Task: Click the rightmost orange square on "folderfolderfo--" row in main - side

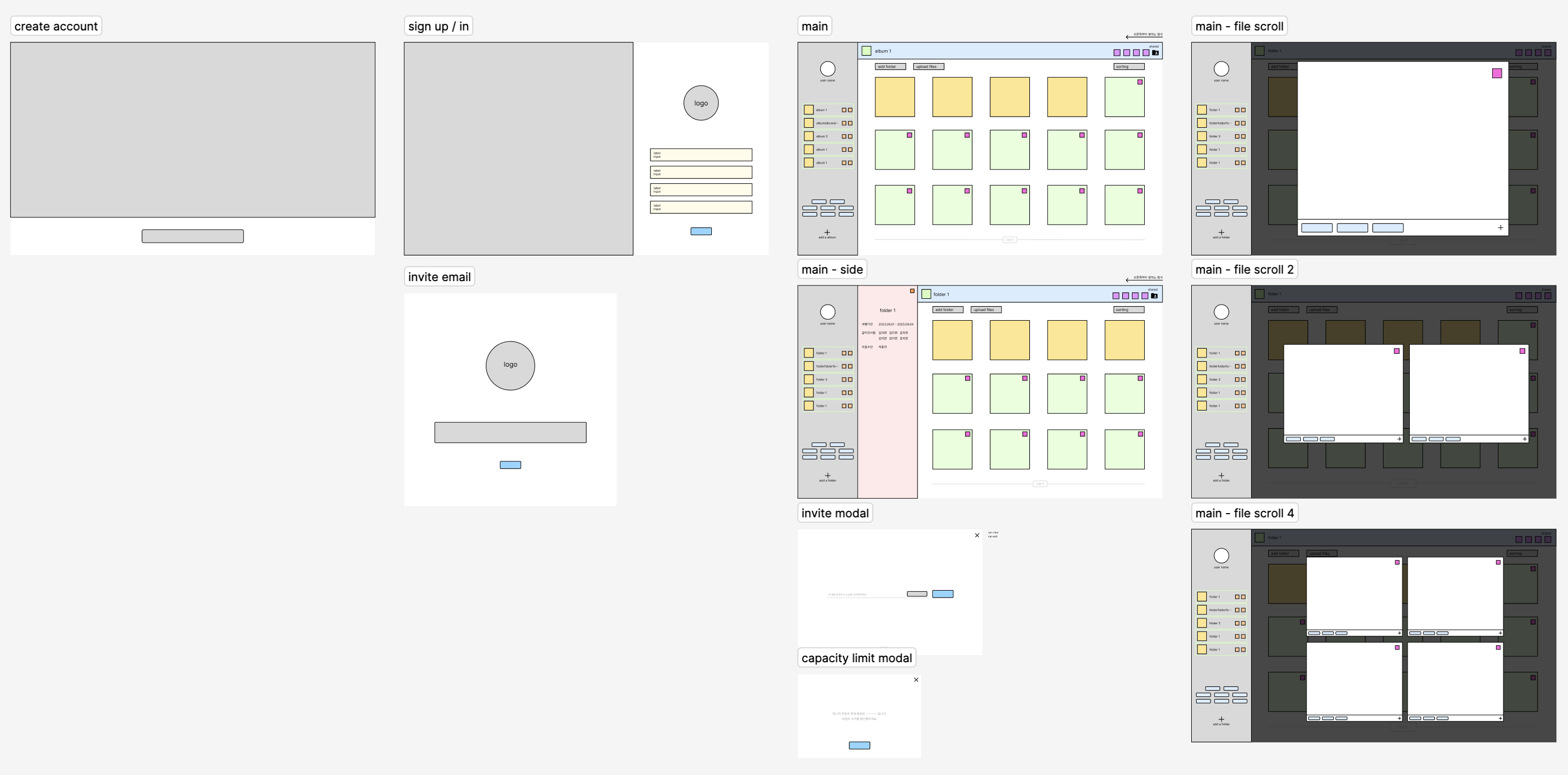Action: [850, 366]
